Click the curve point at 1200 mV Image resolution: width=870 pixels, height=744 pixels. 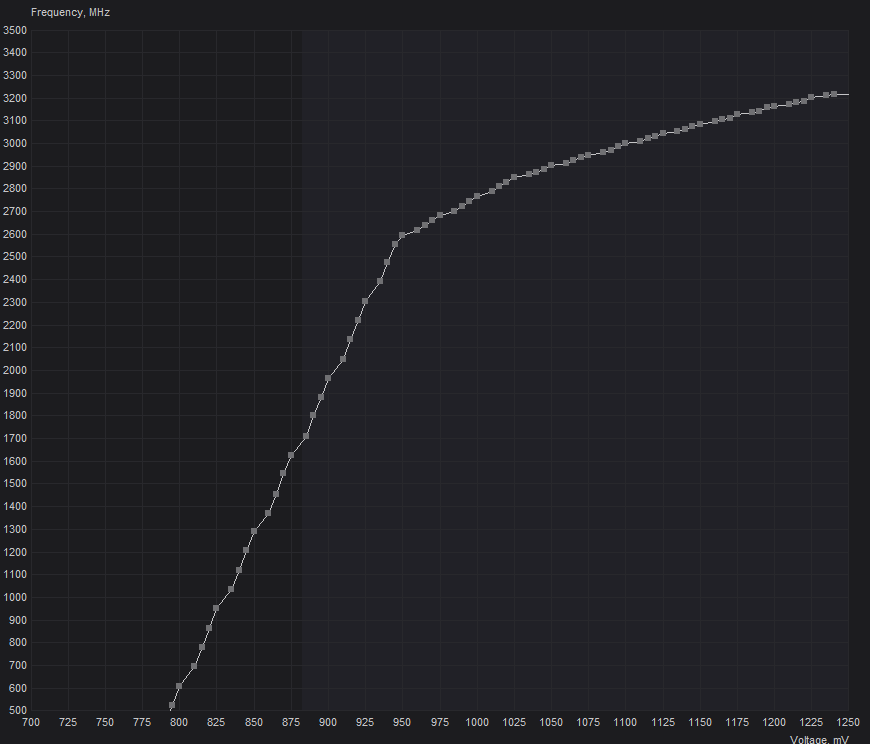click(x=774, y=106)
